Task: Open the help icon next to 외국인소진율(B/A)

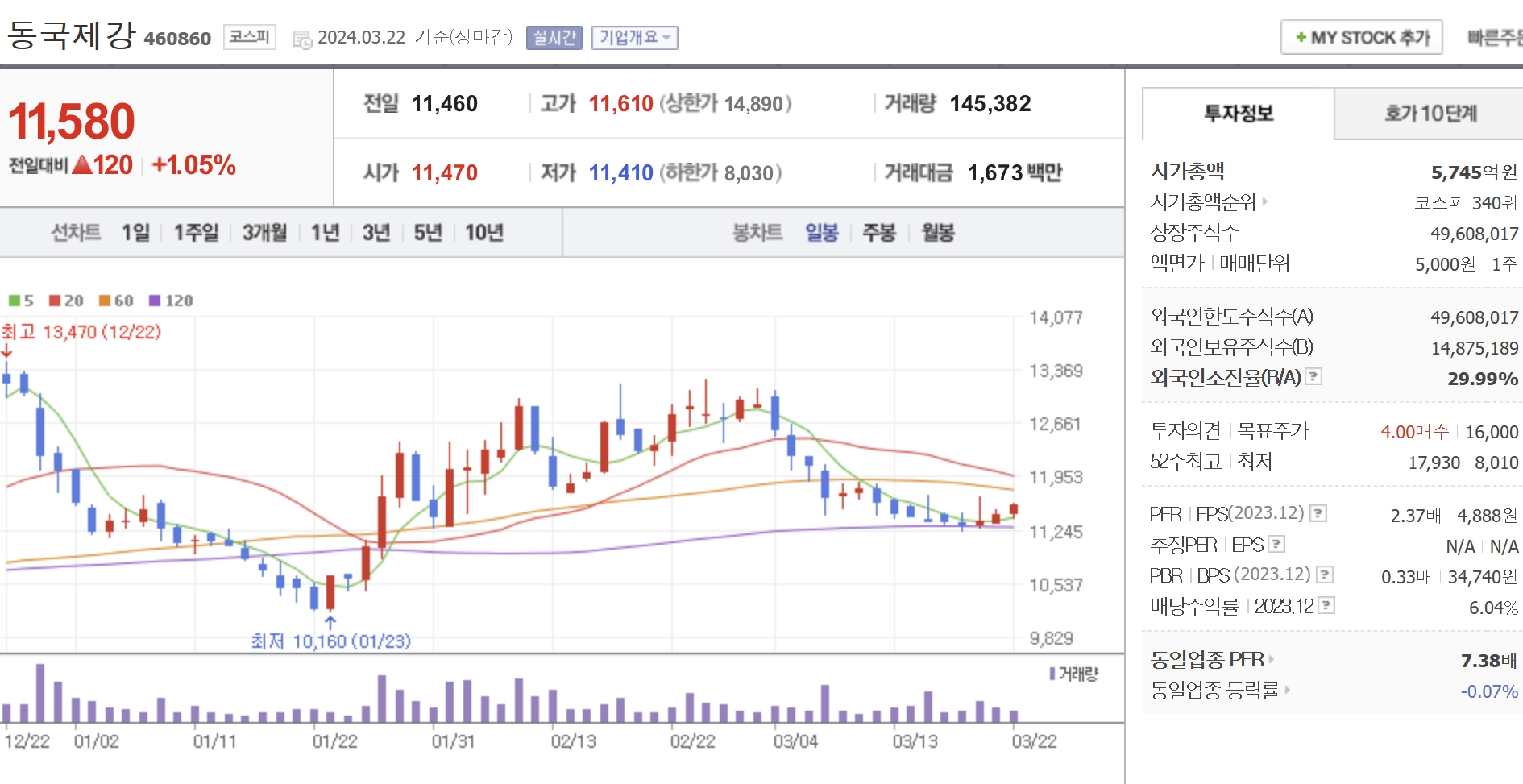Action: click(1313, 376)
